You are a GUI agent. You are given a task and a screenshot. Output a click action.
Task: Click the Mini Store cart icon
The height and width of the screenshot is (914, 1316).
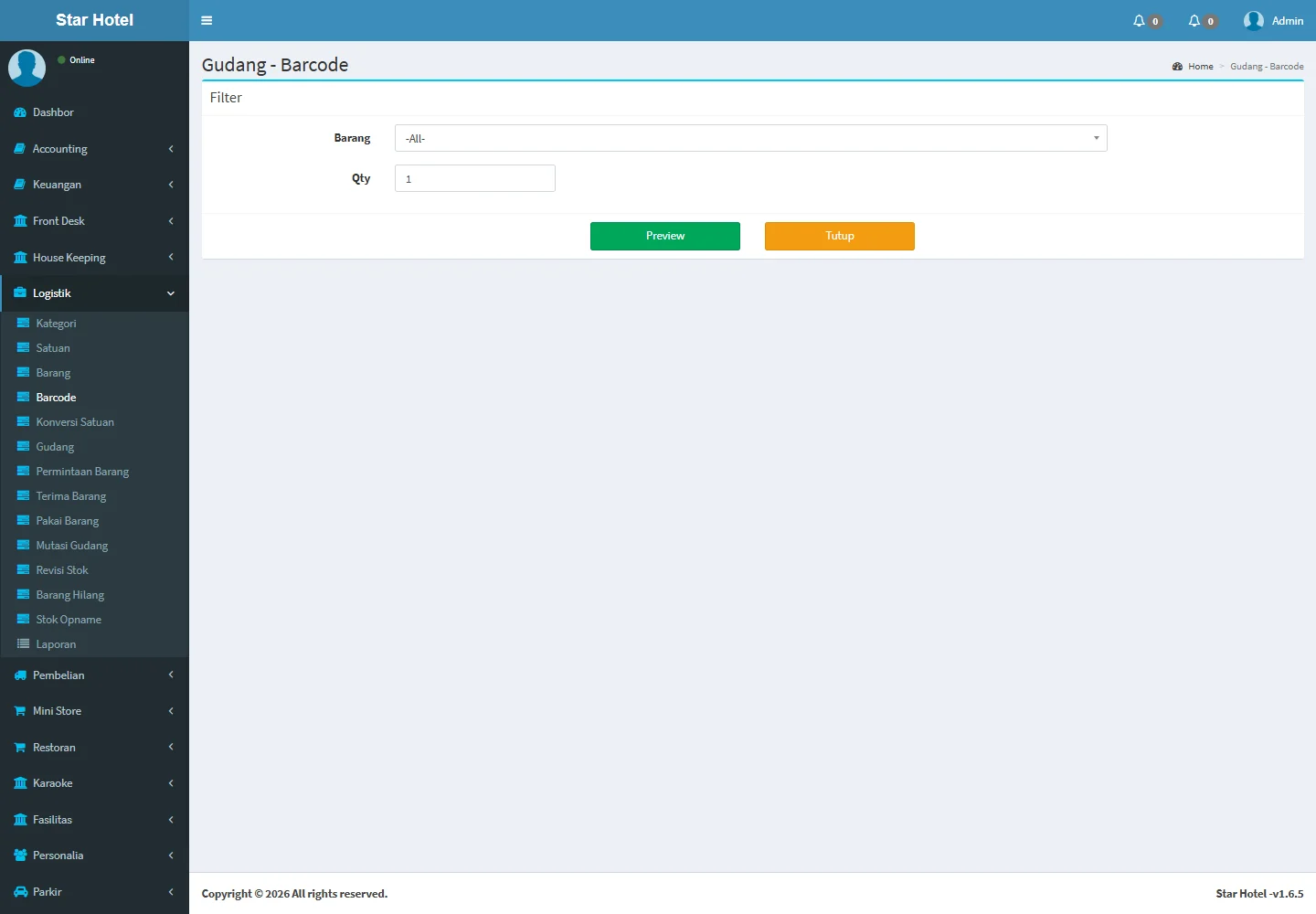click(20, 711)
